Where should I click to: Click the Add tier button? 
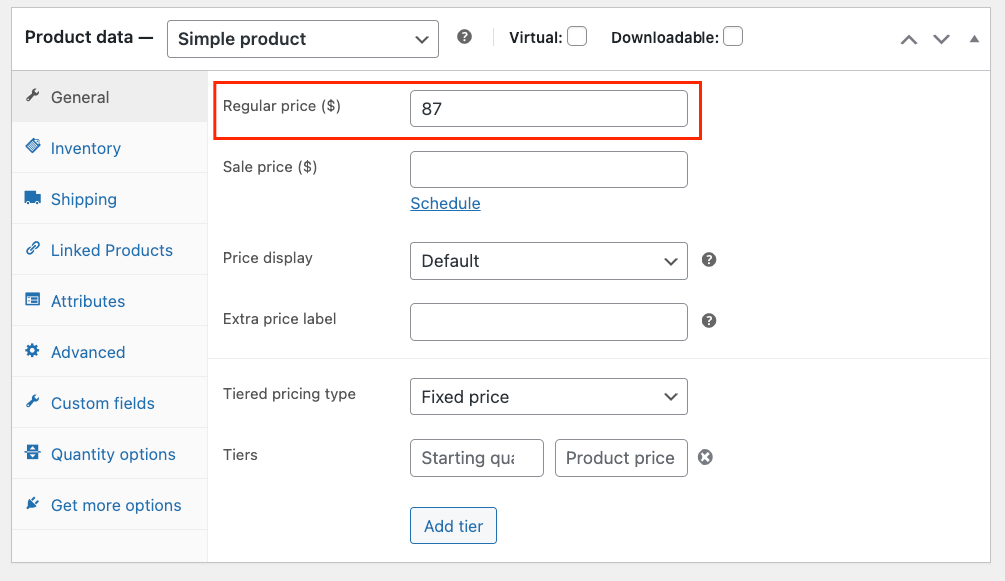tap(453, 526)
